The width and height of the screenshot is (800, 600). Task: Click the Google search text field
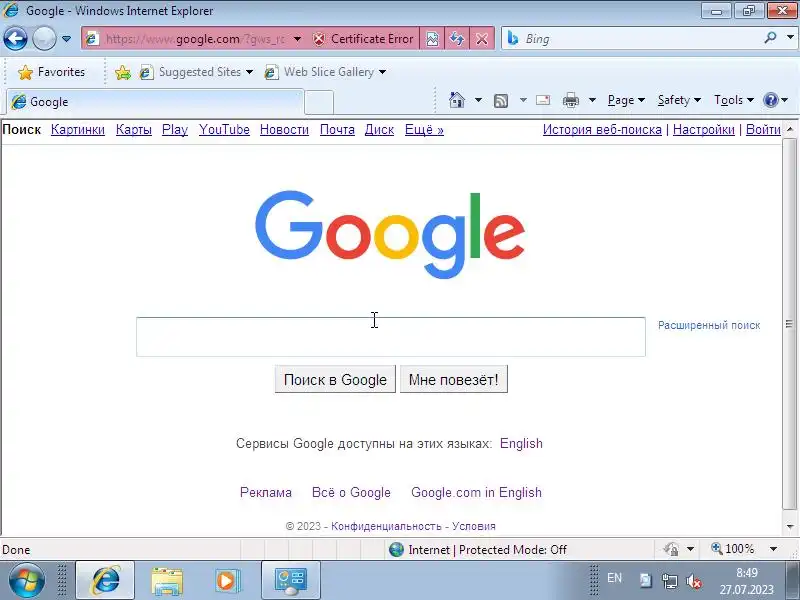(391, 337)
